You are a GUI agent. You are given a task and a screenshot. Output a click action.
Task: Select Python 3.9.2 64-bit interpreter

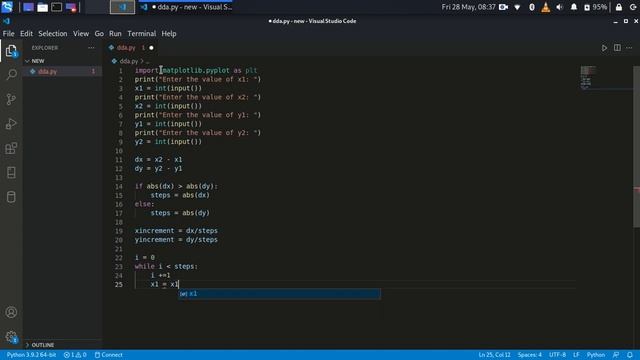[x=31, y=355]
